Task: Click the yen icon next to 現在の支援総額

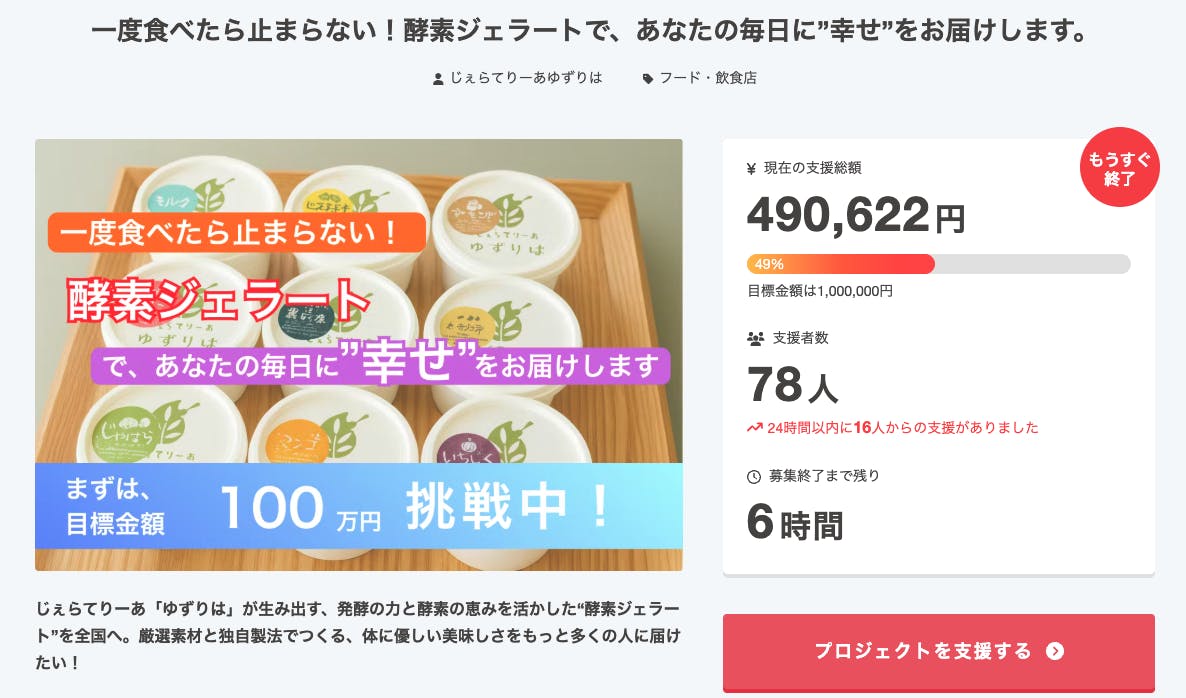Action: tap(752, 169)
